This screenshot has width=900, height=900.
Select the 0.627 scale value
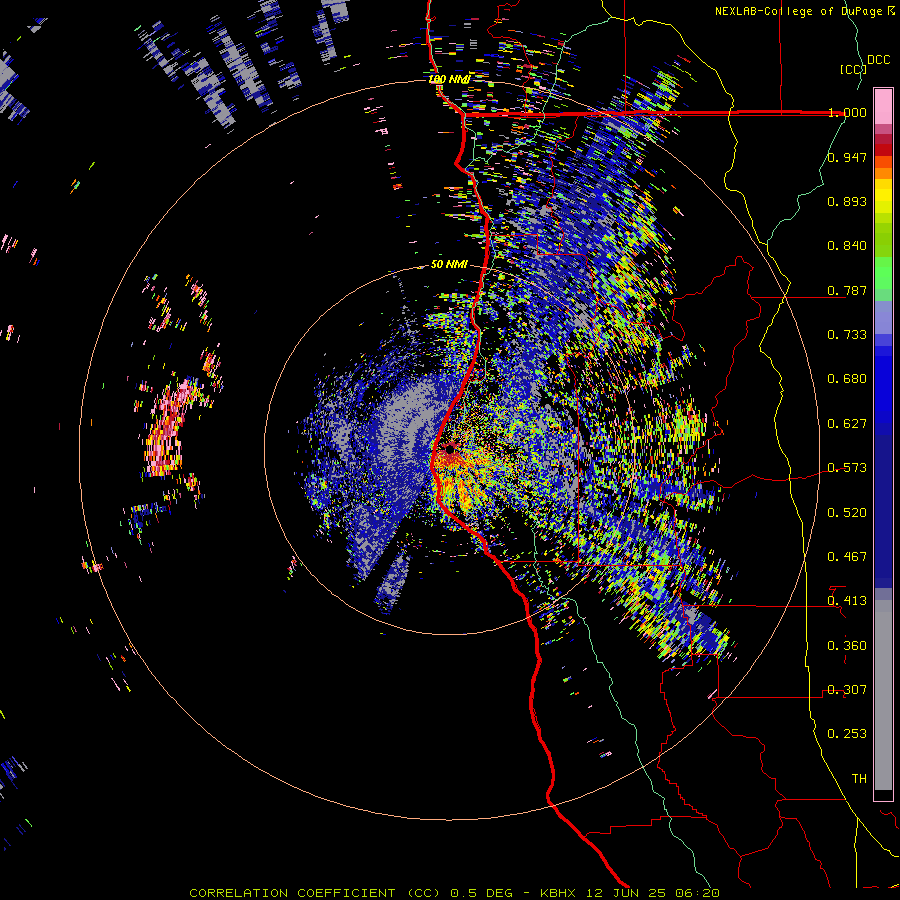(x=847, y=424)
